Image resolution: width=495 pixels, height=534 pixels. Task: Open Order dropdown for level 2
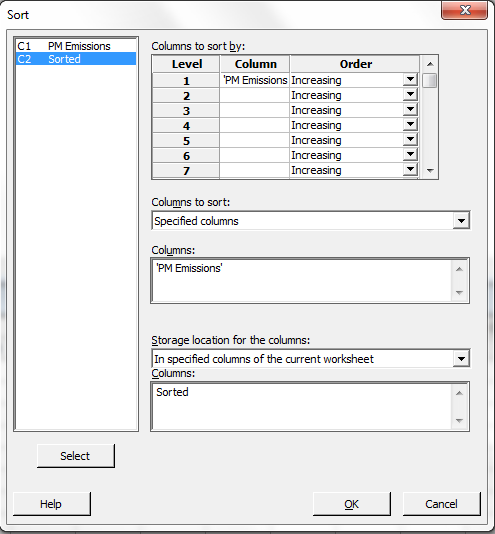410,95
